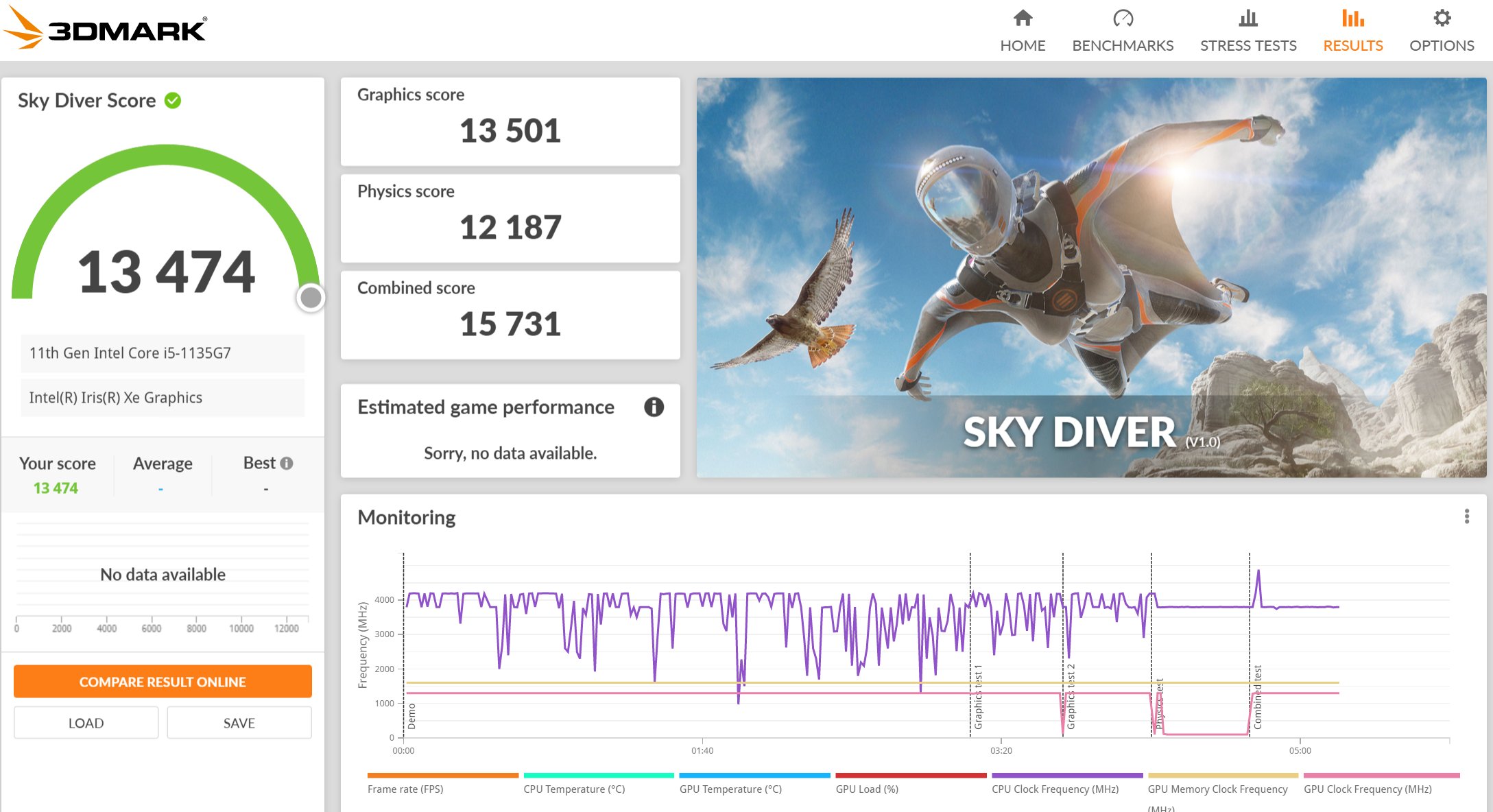Image resolution: width=1493 pixels, height=812 pixels.
Task: Click the Physics test timeline marker
Action: coord(1159,704)
